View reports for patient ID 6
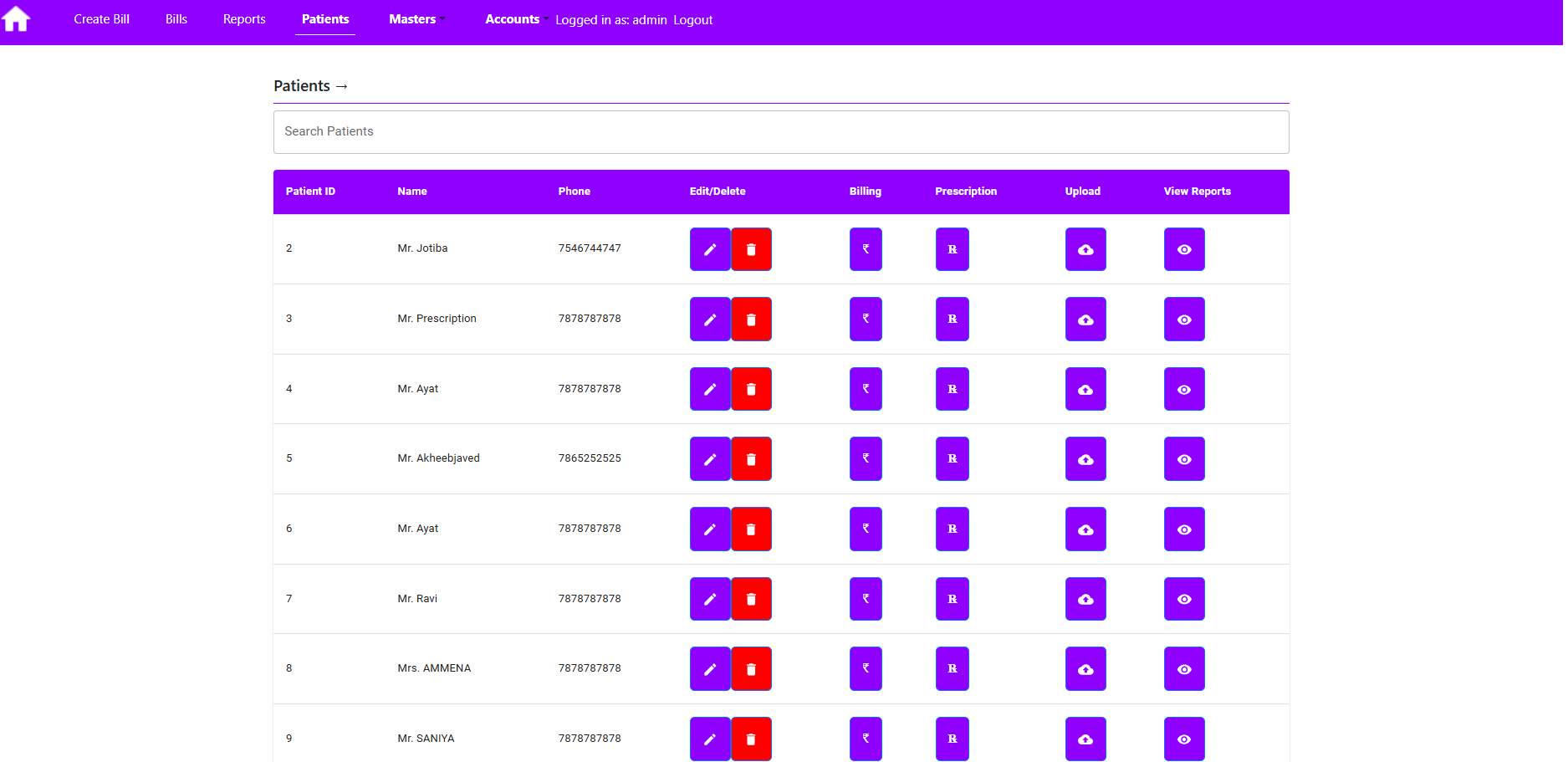Screen dimensions: 1568x762 (x=1183, y=529)
